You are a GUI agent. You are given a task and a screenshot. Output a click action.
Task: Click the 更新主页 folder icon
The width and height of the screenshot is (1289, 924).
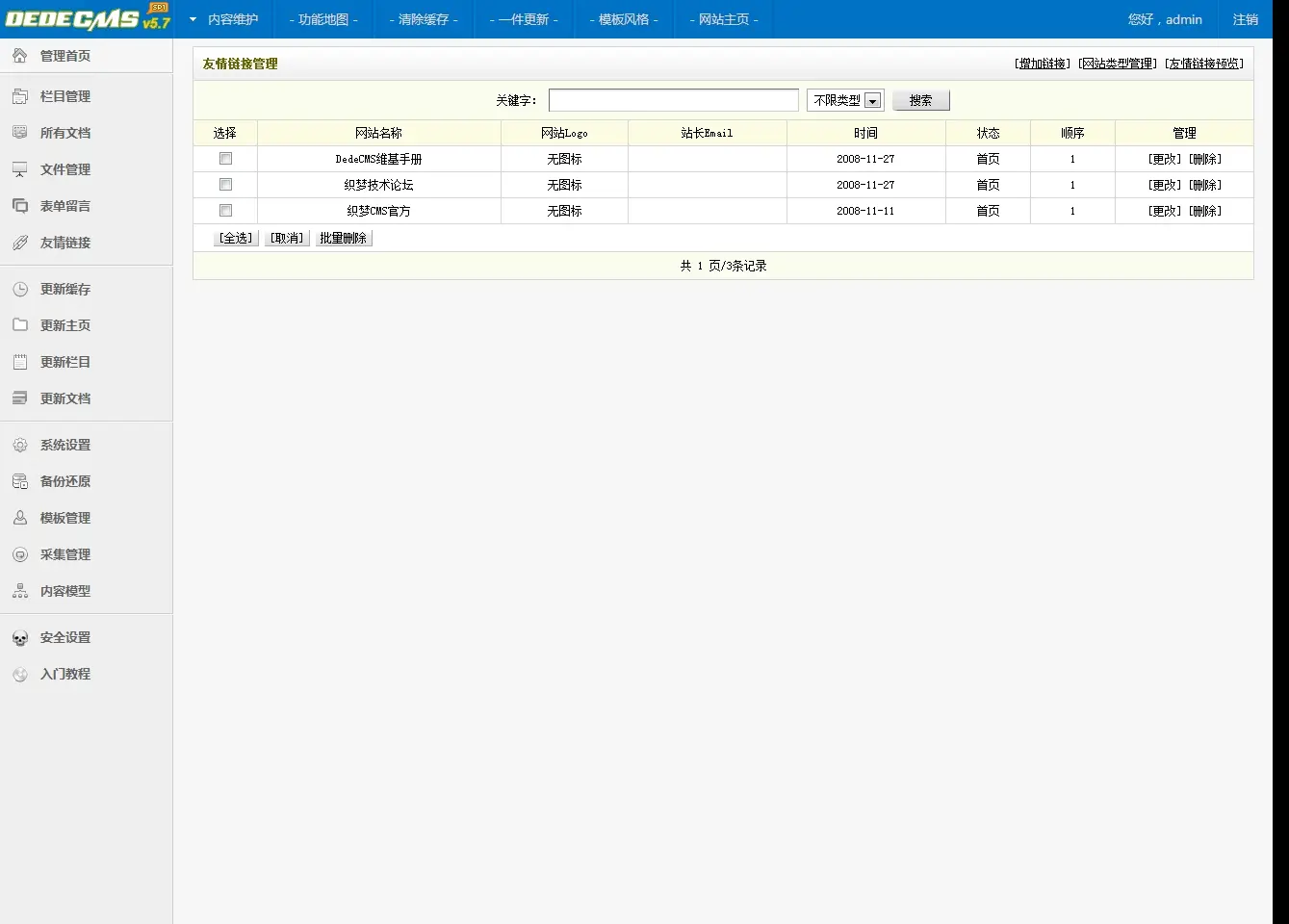pyautogui.click(x=19, y=325)
